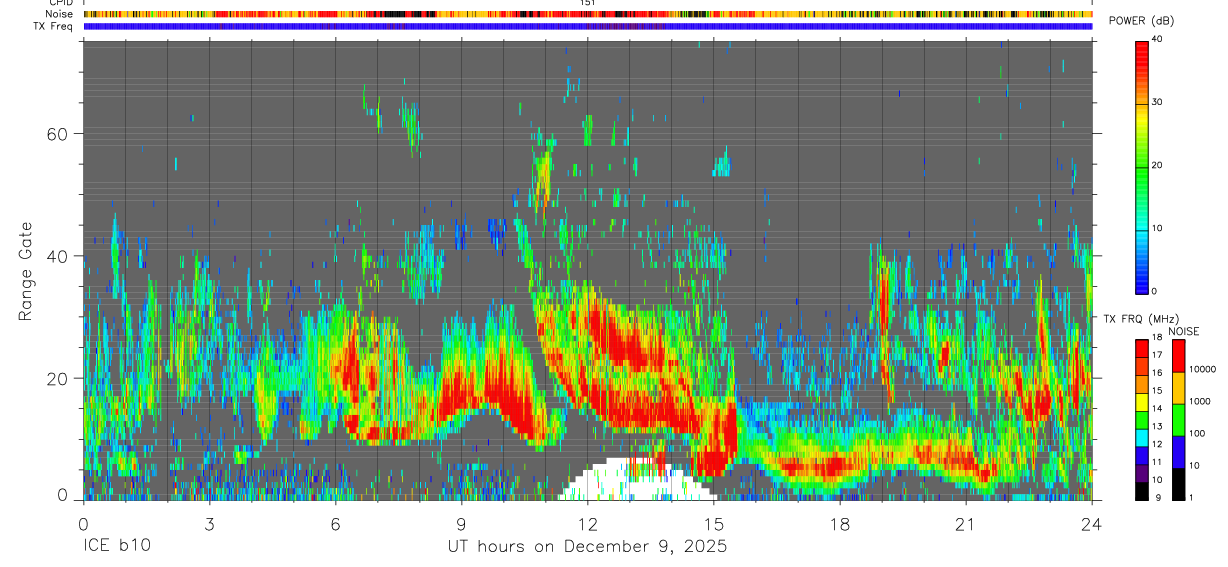Image resolution: width=1228 pixels, height=567 pixels.
Task: Select the 60 range gate tick label
Action: [59, 134]
